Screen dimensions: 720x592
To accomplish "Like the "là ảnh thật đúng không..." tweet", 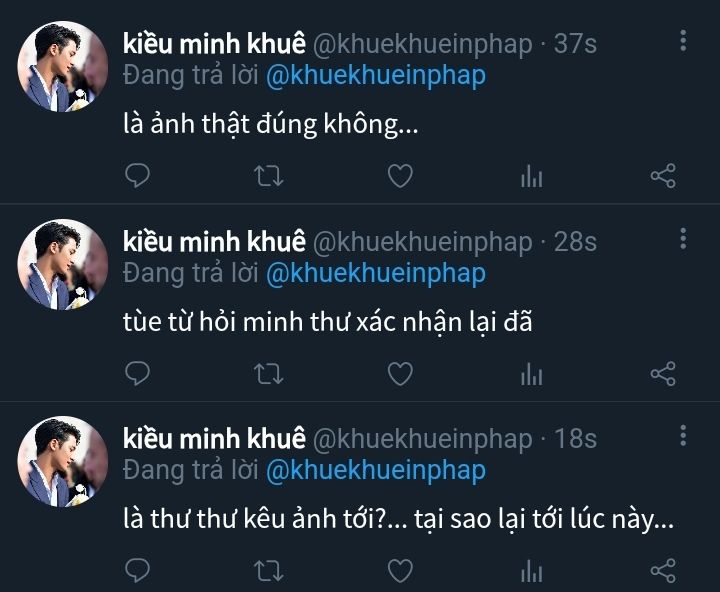I will click(x=400, y=177).
